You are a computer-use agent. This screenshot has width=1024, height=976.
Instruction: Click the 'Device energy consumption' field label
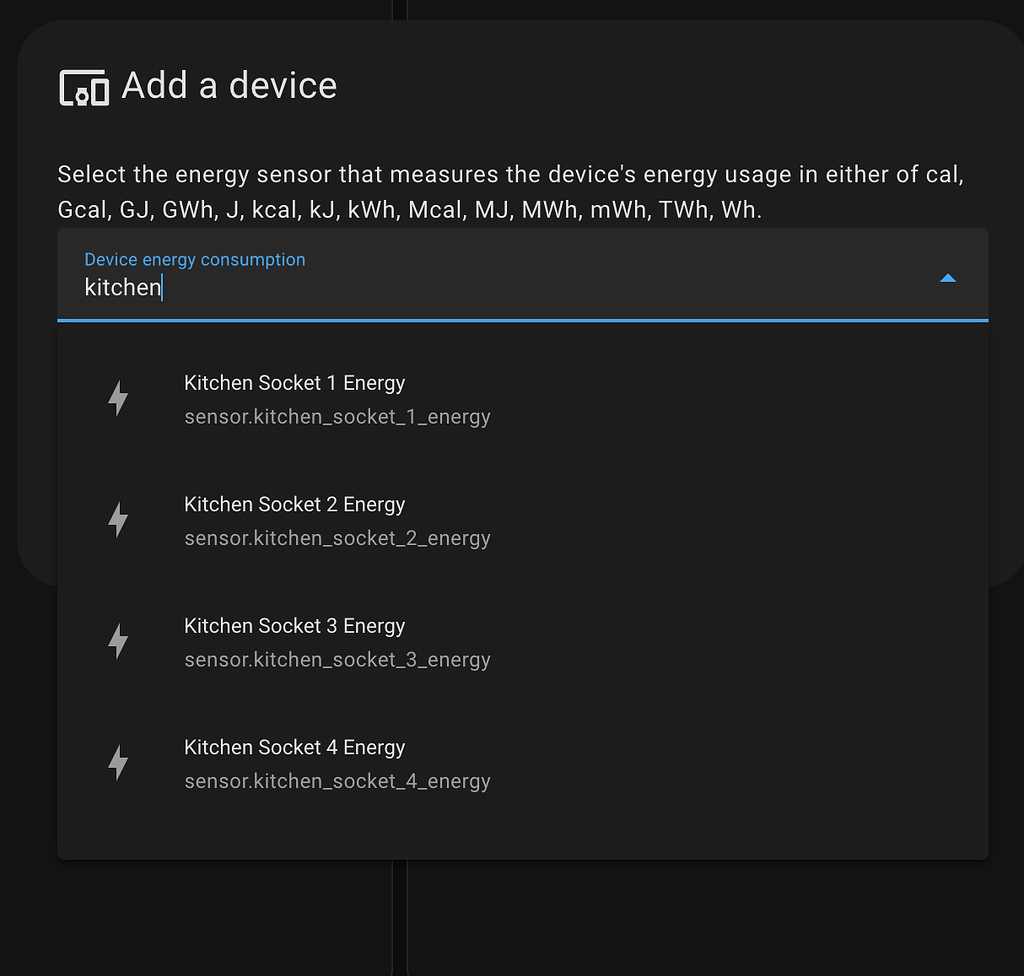(194, 259)
